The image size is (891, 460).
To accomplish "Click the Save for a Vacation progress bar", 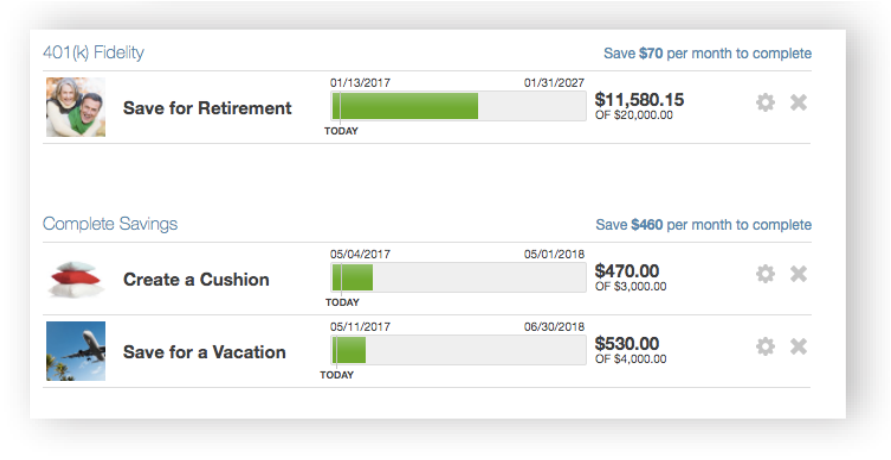I will point(457,350).
